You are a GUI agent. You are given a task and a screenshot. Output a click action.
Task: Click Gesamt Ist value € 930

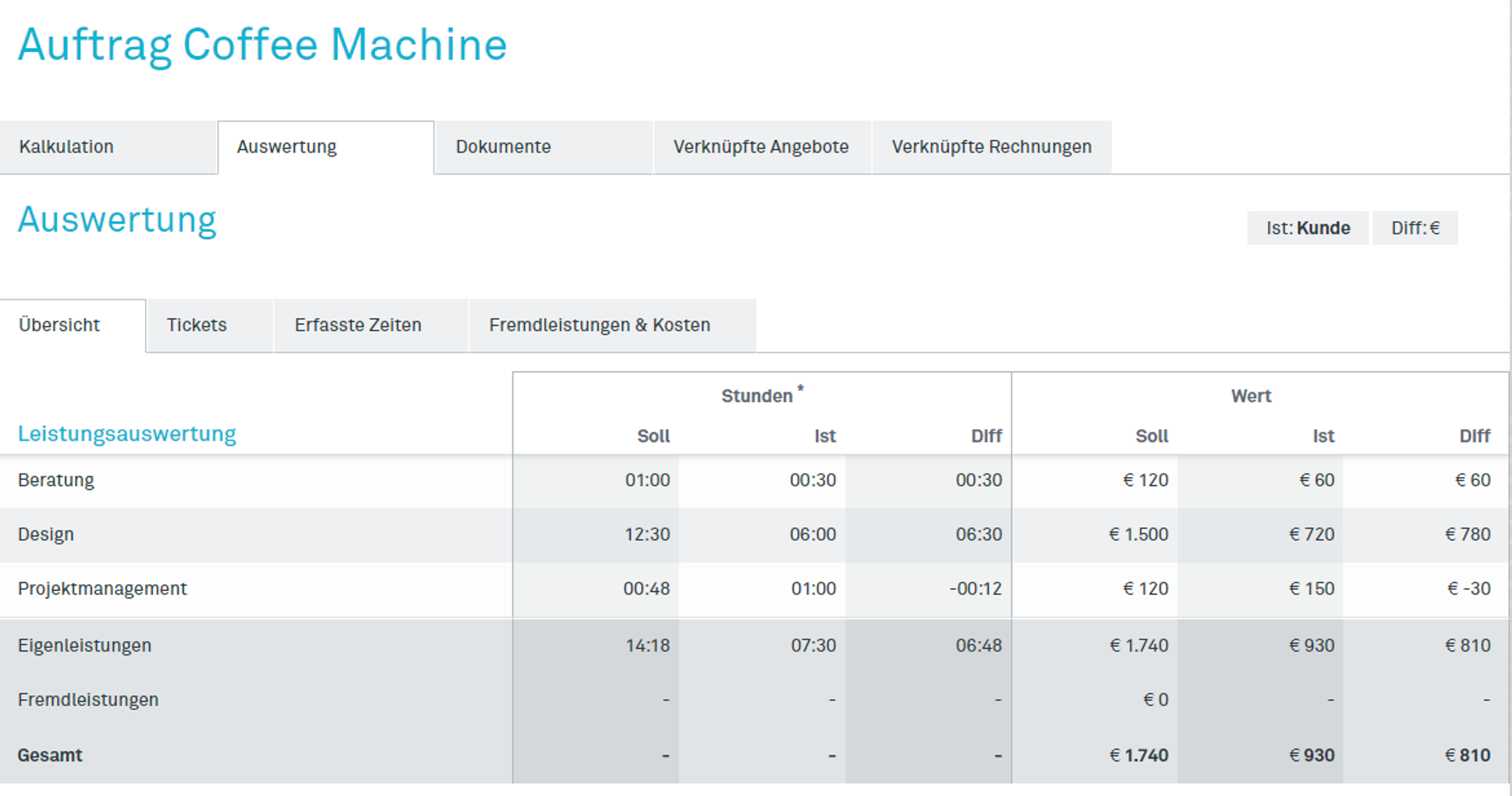[1312, 755]
